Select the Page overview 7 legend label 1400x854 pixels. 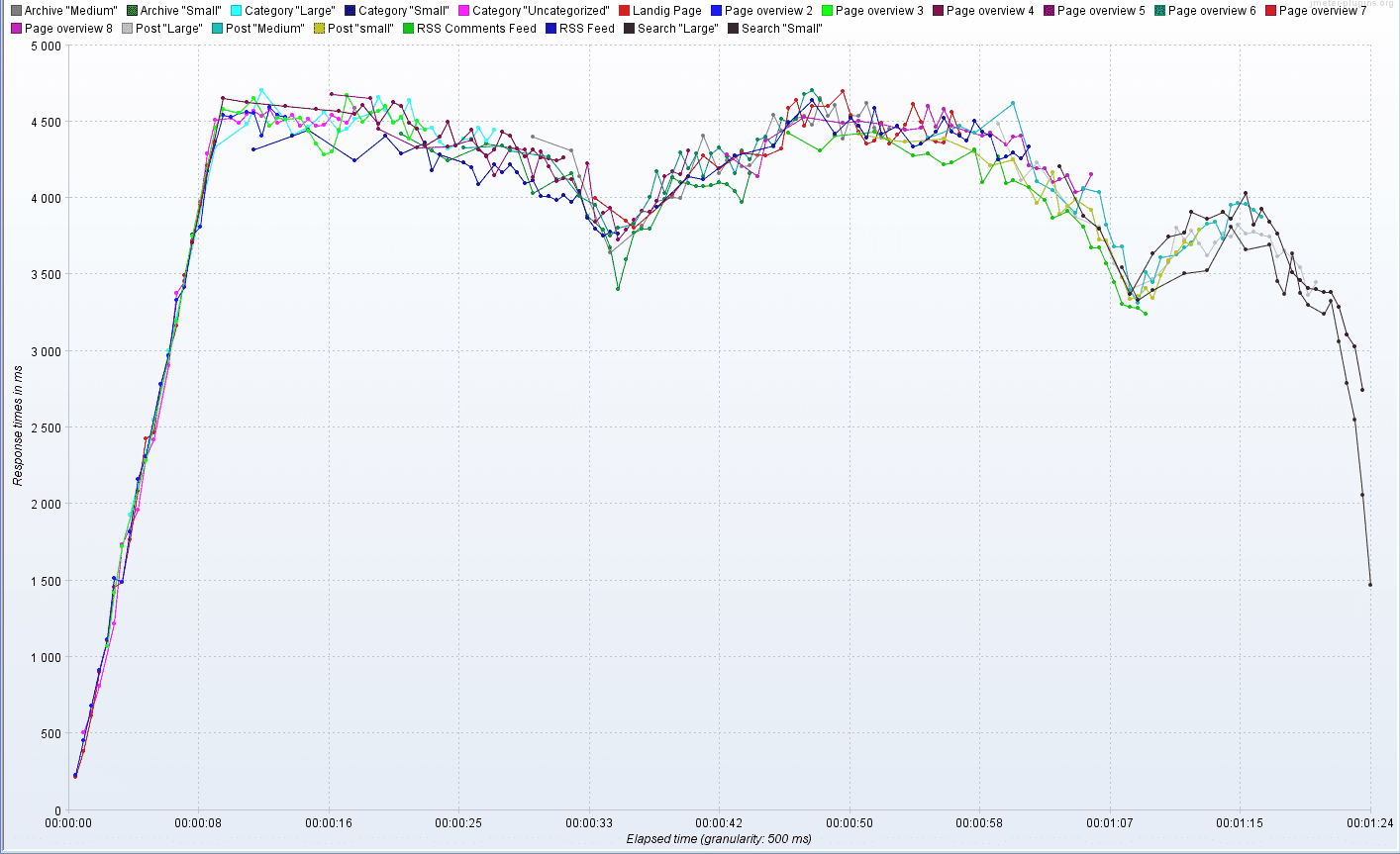click(1323, 11)
